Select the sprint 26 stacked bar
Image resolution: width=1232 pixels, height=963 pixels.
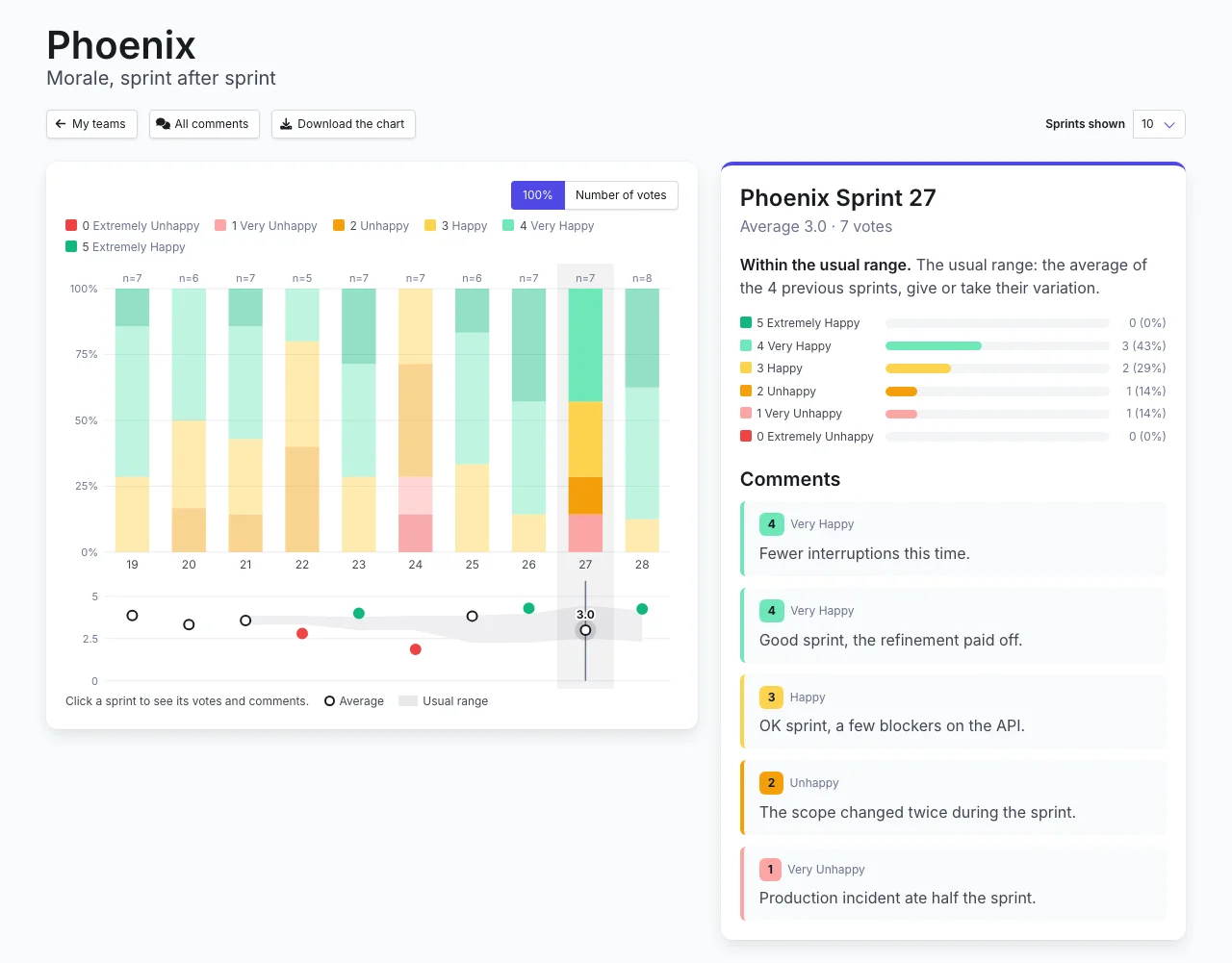tap(528, 420)
